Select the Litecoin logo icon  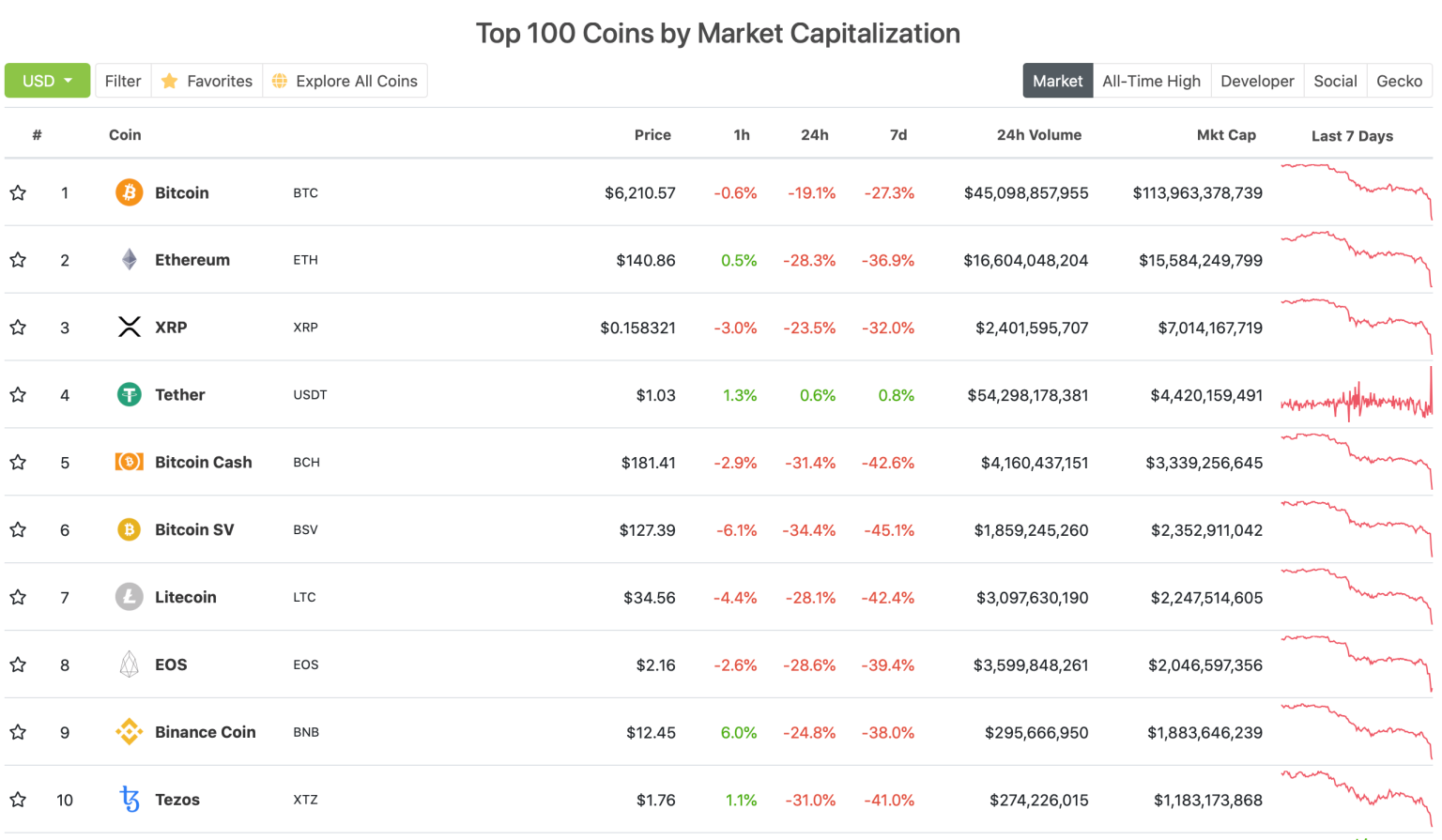point(129,597)
